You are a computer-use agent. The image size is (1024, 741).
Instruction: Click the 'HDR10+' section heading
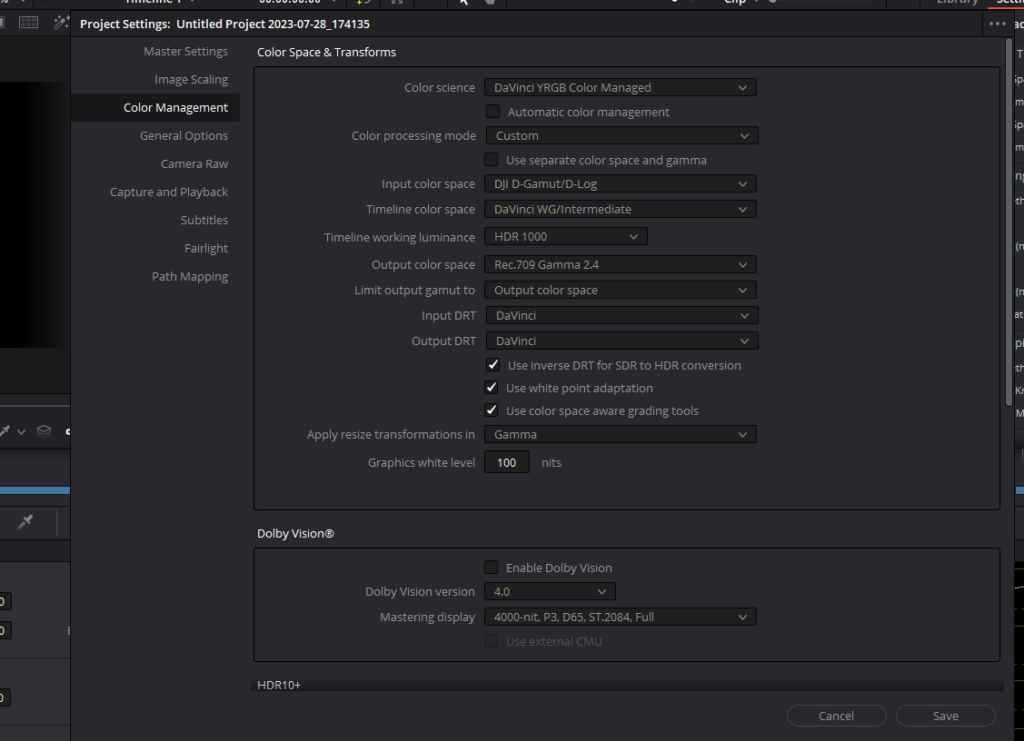[x=279, y=684]
